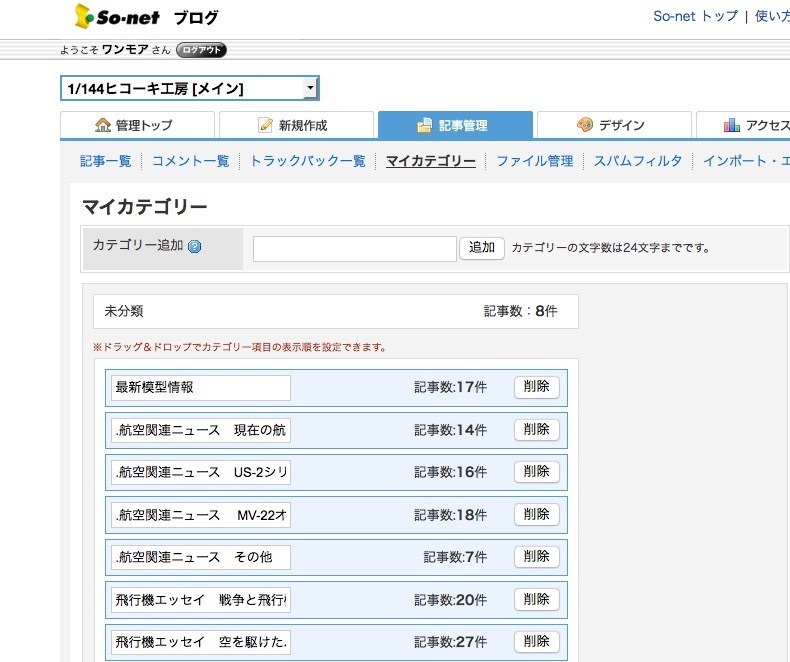Go to the デザイン tab

point(614,125)
